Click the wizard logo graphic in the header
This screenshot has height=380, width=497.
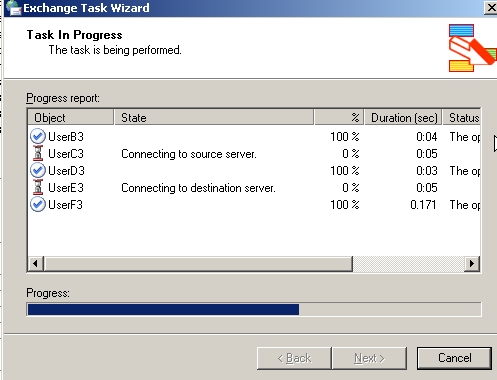click(472, 48)
